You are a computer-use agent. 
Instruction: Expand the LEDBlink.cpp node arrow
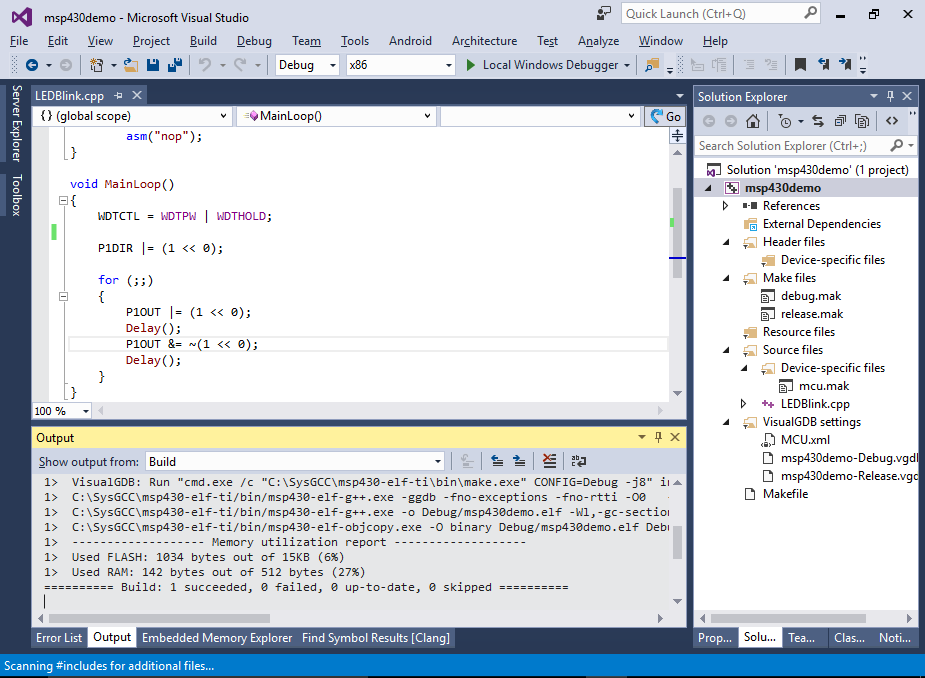(x=743, y=404)
